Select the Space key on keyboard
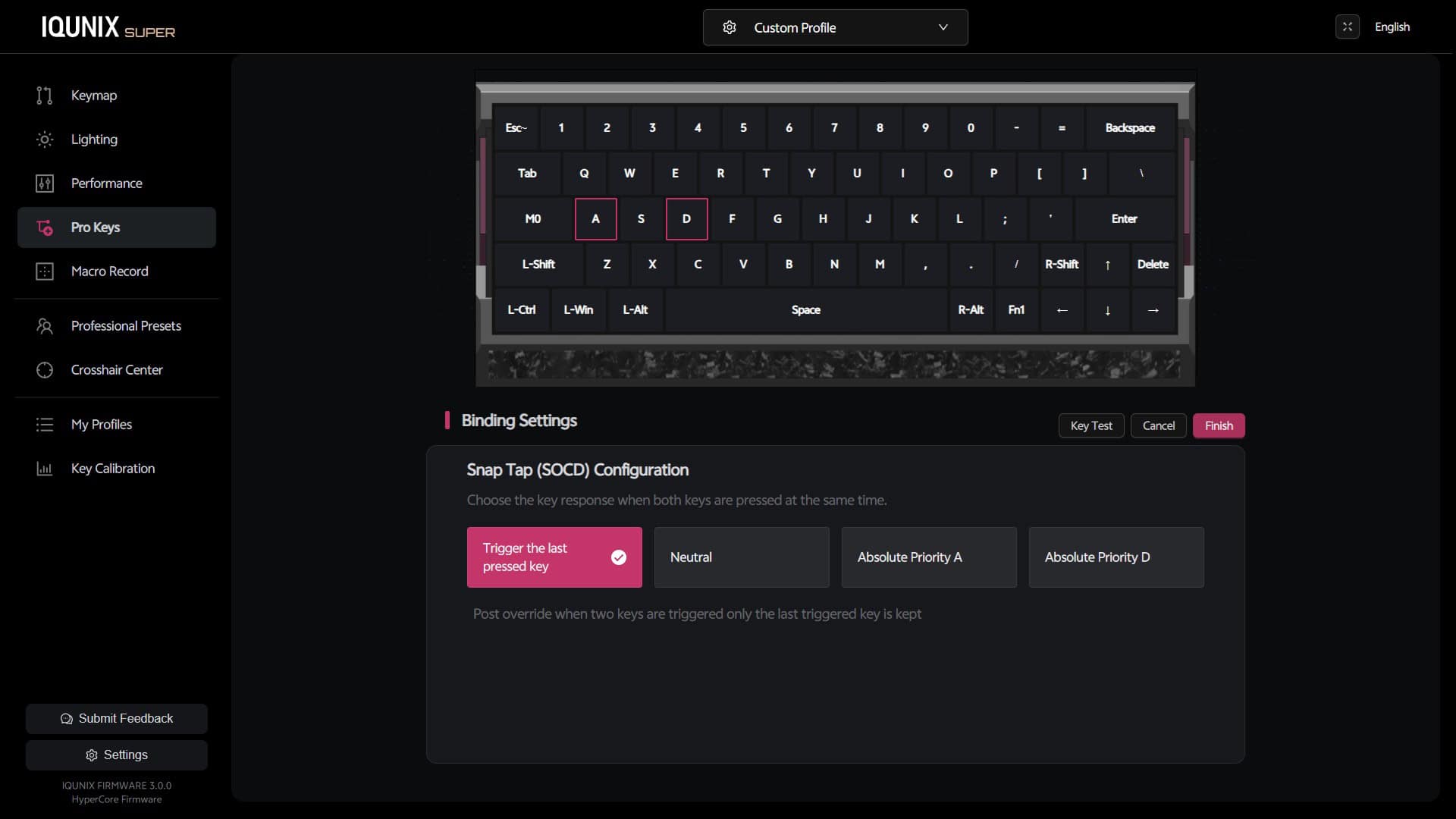This screenshot has width=1456, height=819. (806, 309)
